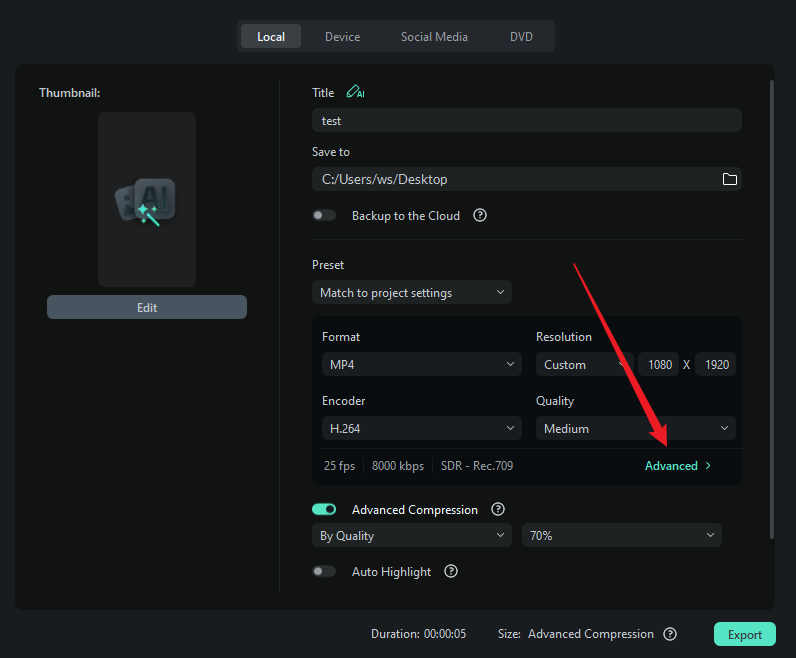Open the Medium Quality dropdown
Viewport: 796px width, 658px height.
coord(635,429)
